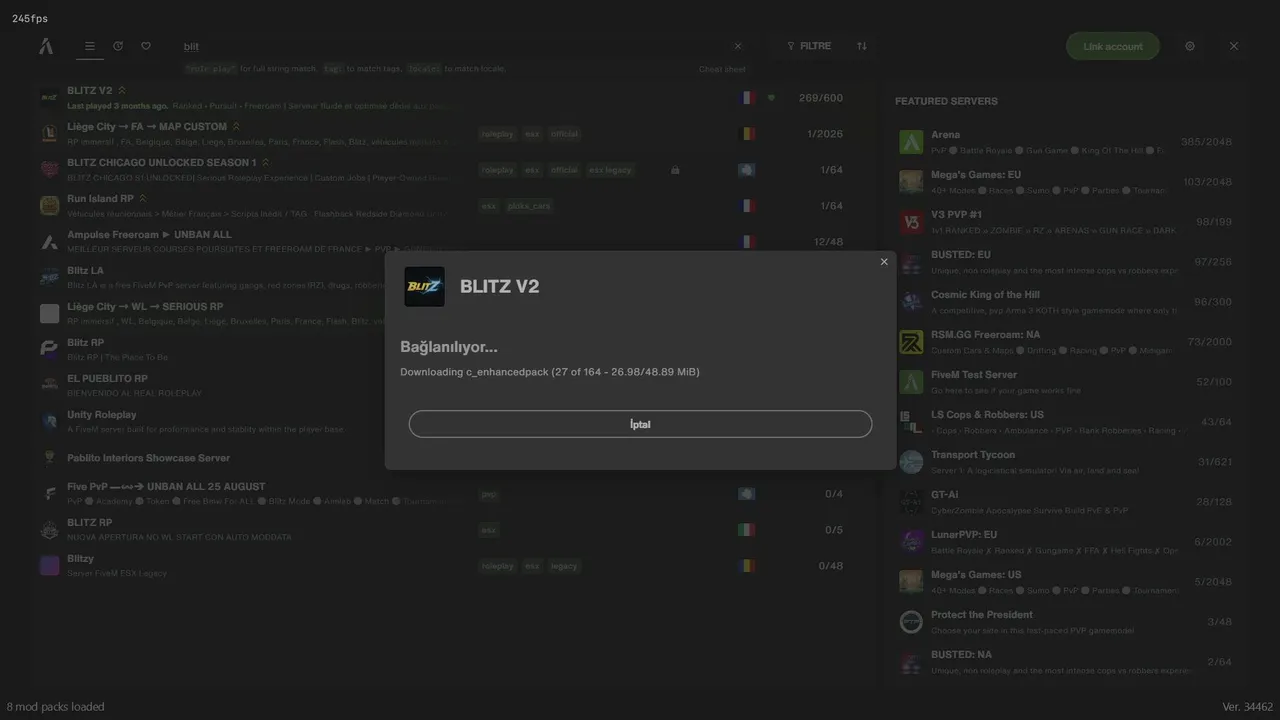
Task: Select Five PvP UNBAN ALL server icon
Action: 49,494
